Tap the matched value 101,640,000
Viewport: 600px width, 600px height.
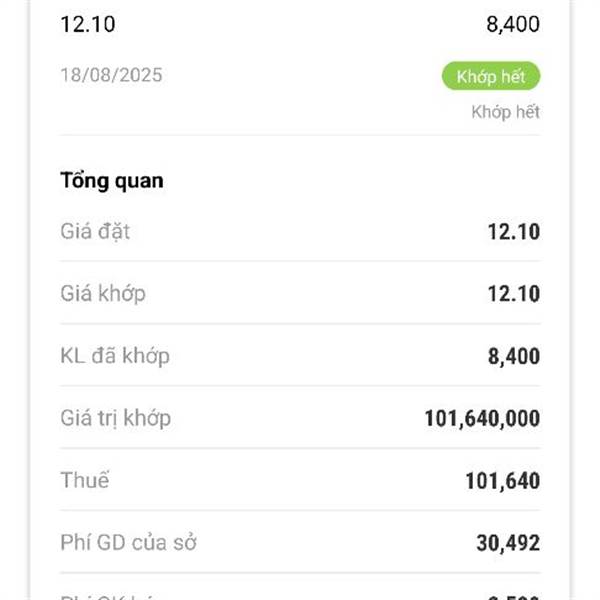(x=482, y=418)
